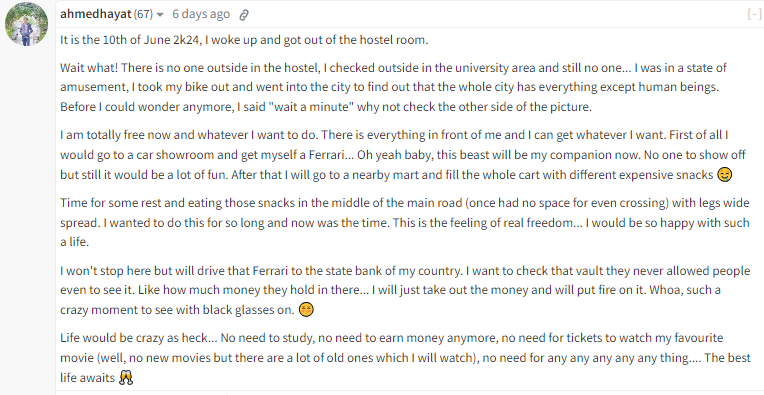Click the reputation score (67)
The image size is (764, 395).
[143, 14]
